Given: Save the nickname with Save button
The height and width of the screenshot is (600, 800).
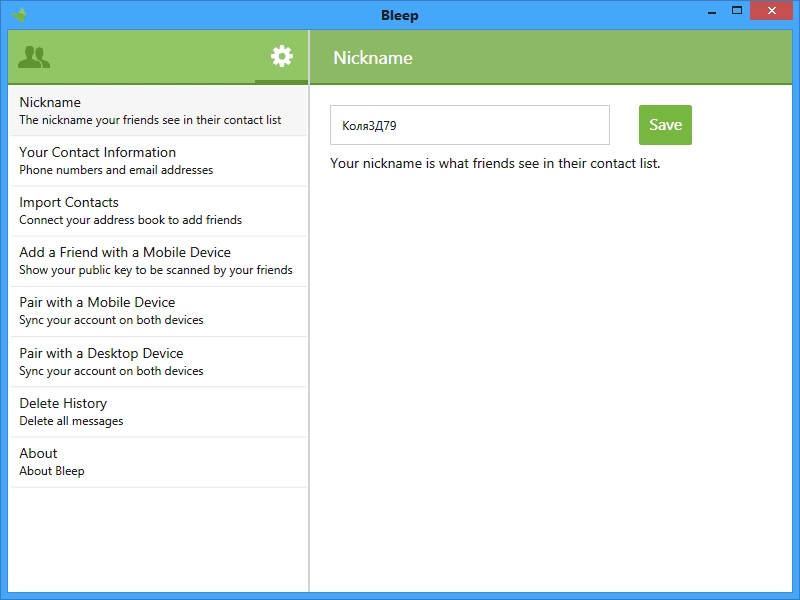Looking at the screenshot, I should pos(665,125).
